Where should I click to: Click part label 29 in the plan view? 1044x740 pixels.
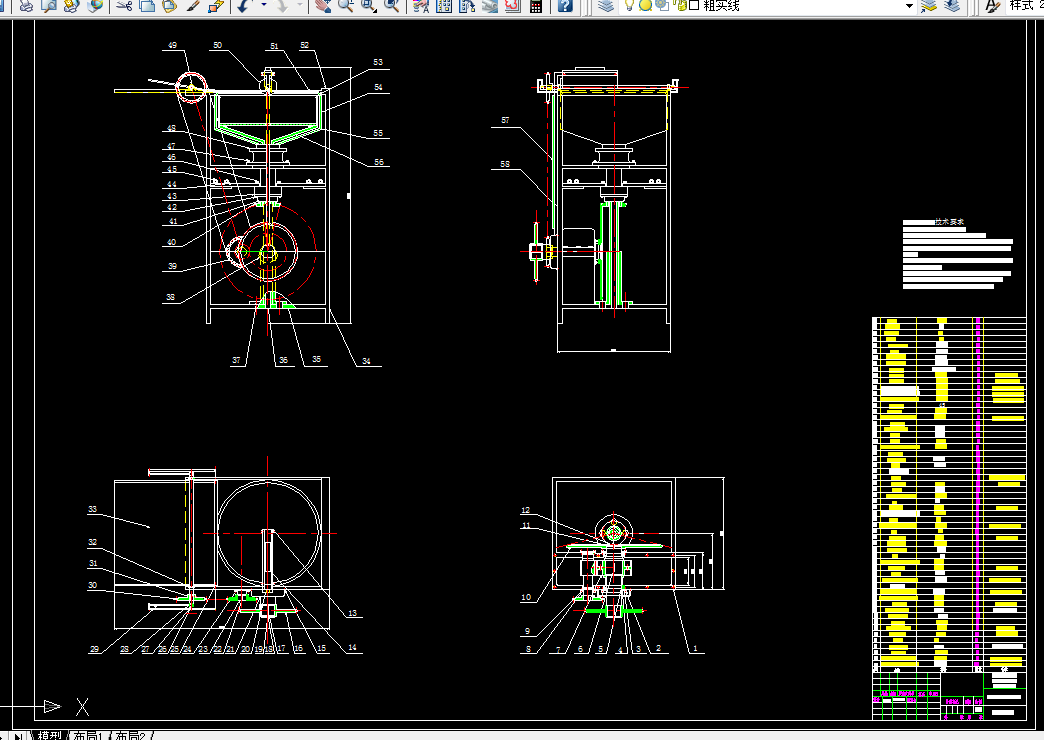(95, 649)
